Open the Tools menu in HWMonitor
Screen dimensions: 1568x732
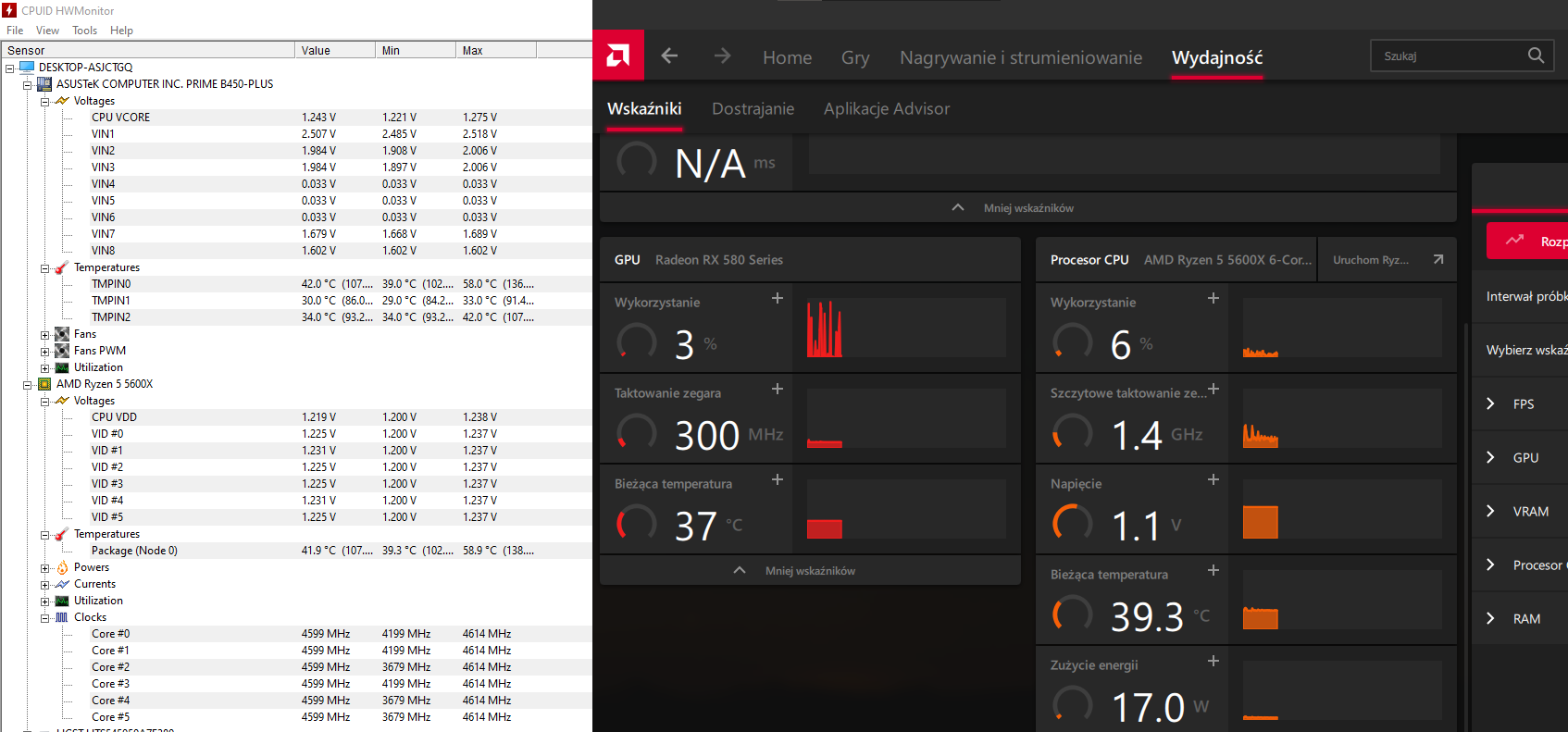click(x=84, y=31)
